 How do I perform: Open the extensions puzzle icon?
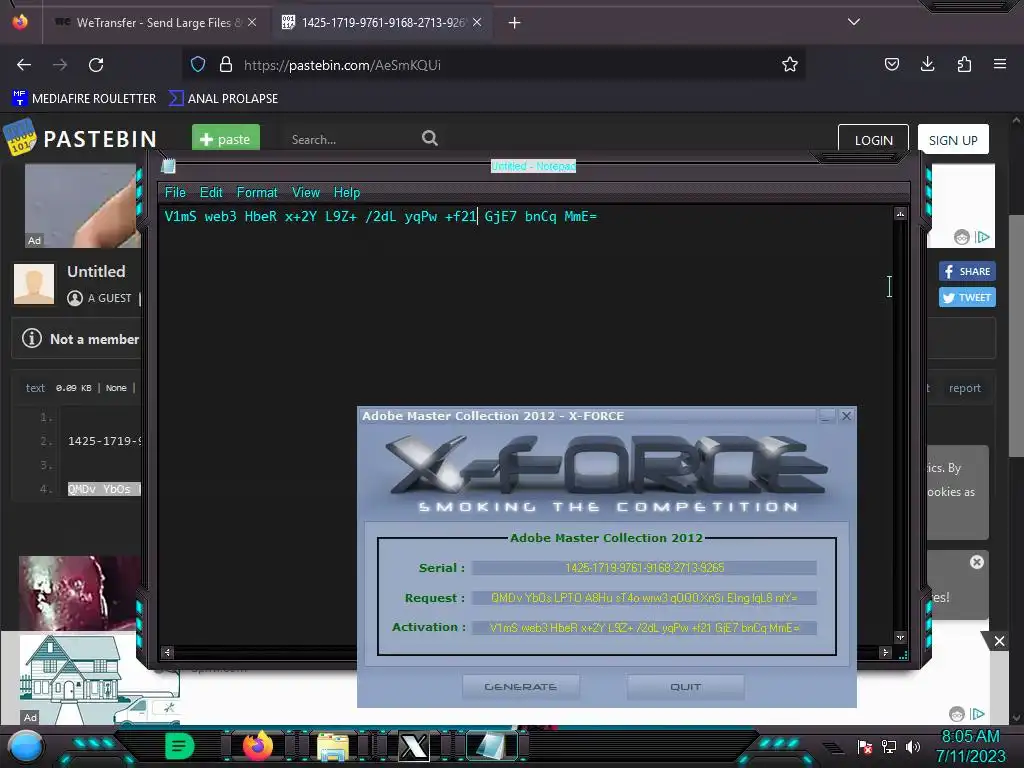pyautogui.click(x=964, y=64)
